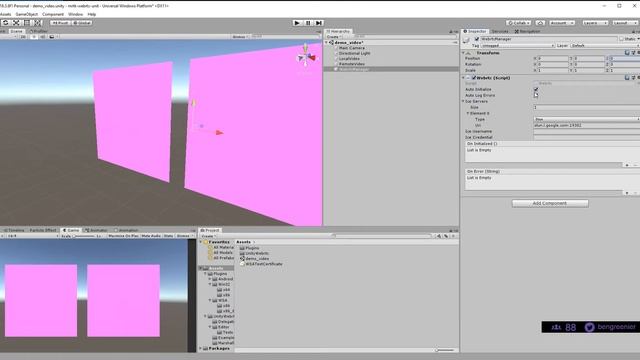Open the GameObject menu
The image size is (640, 360).
point(27,14)
